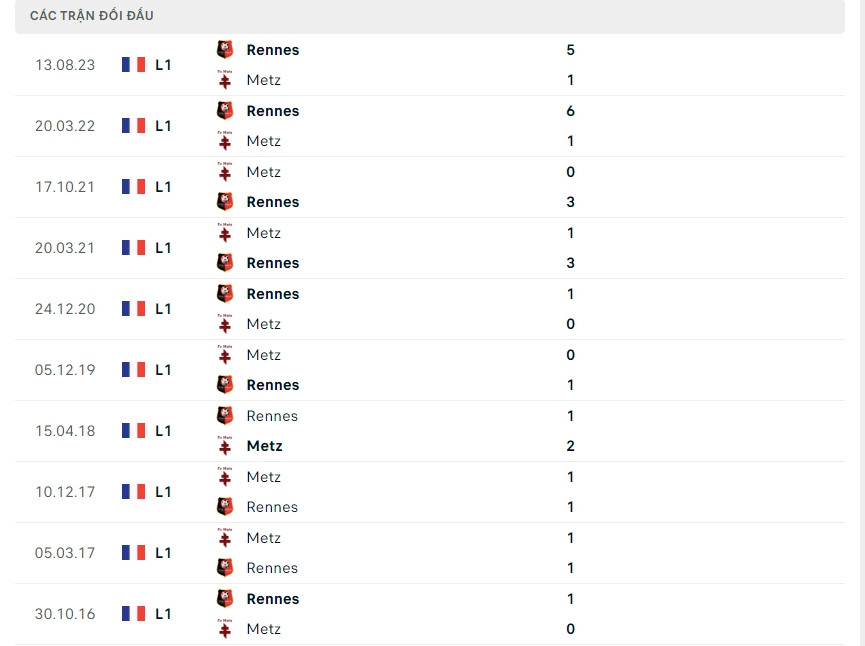Click the French flag beside the 10.12.17 match
Viewport: 865px width, 646px height.
click(133, 492)
